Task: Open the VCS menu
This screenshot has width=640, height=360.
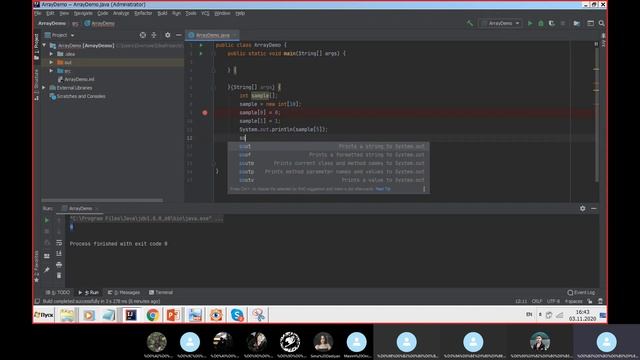Action: [x=205, y=13]
